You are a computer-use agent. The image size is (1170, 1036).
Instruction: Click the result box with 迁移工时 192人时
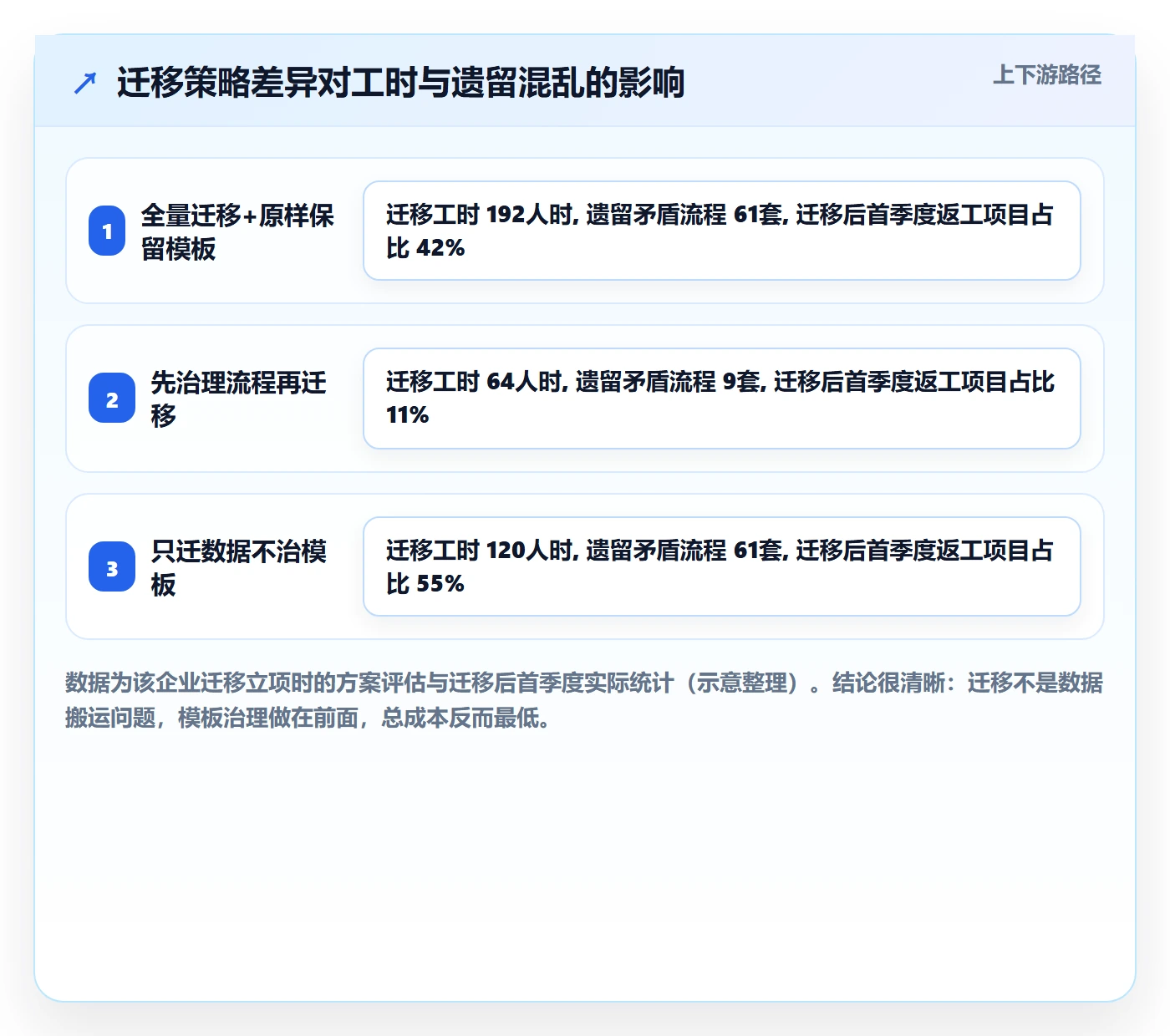point(722,231)
